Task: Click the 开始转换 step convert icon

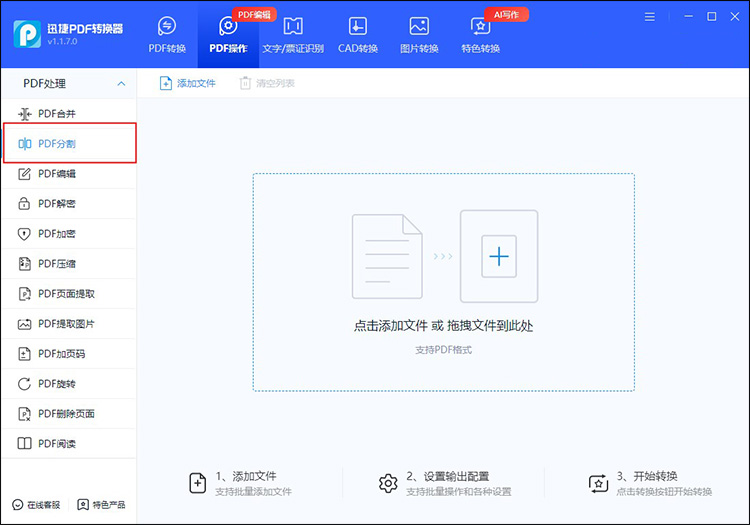Action: pyautogui.click(x=598, y=484)
